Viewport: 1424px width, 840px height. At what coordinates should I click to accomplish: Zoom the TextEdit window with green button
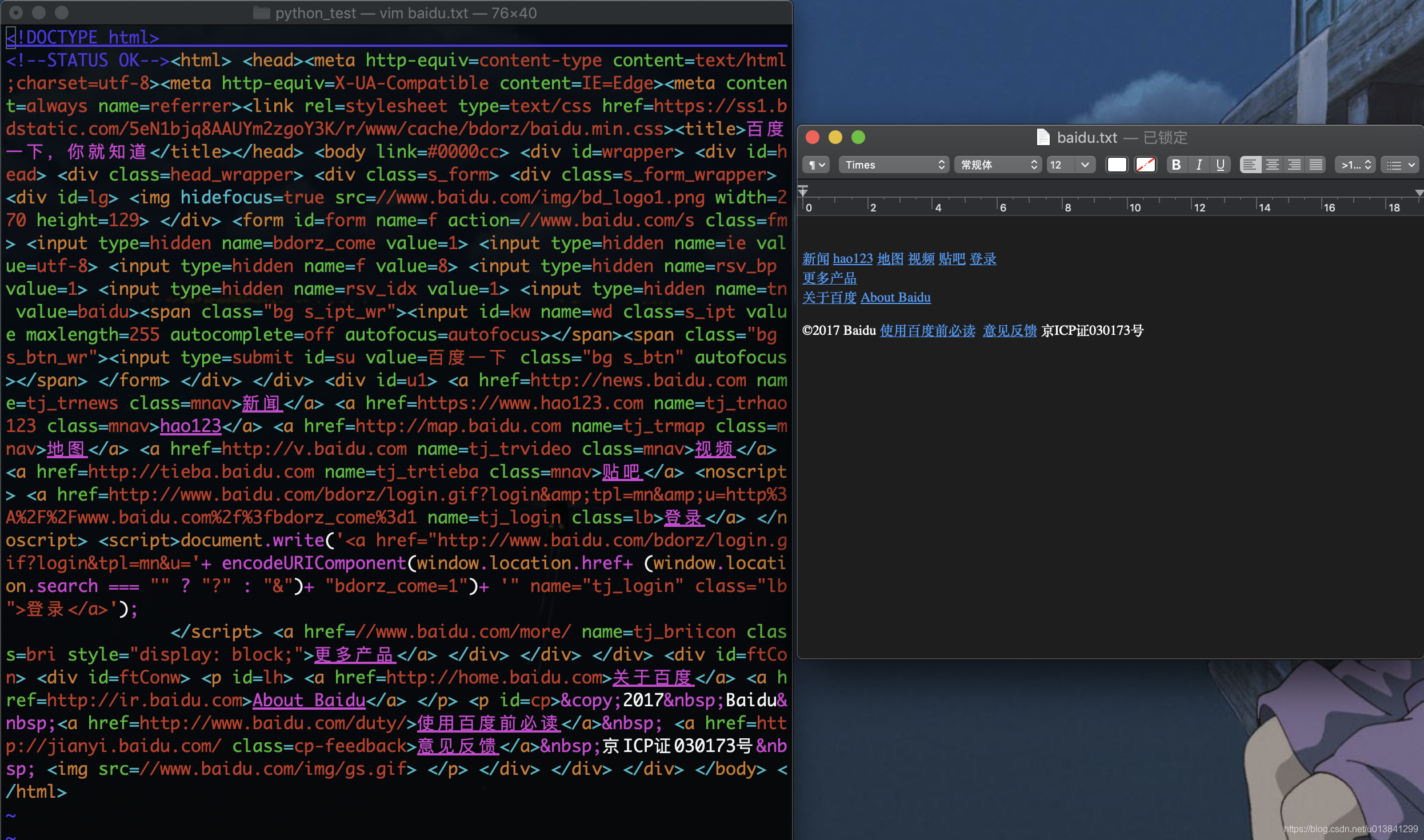[858, 137]
